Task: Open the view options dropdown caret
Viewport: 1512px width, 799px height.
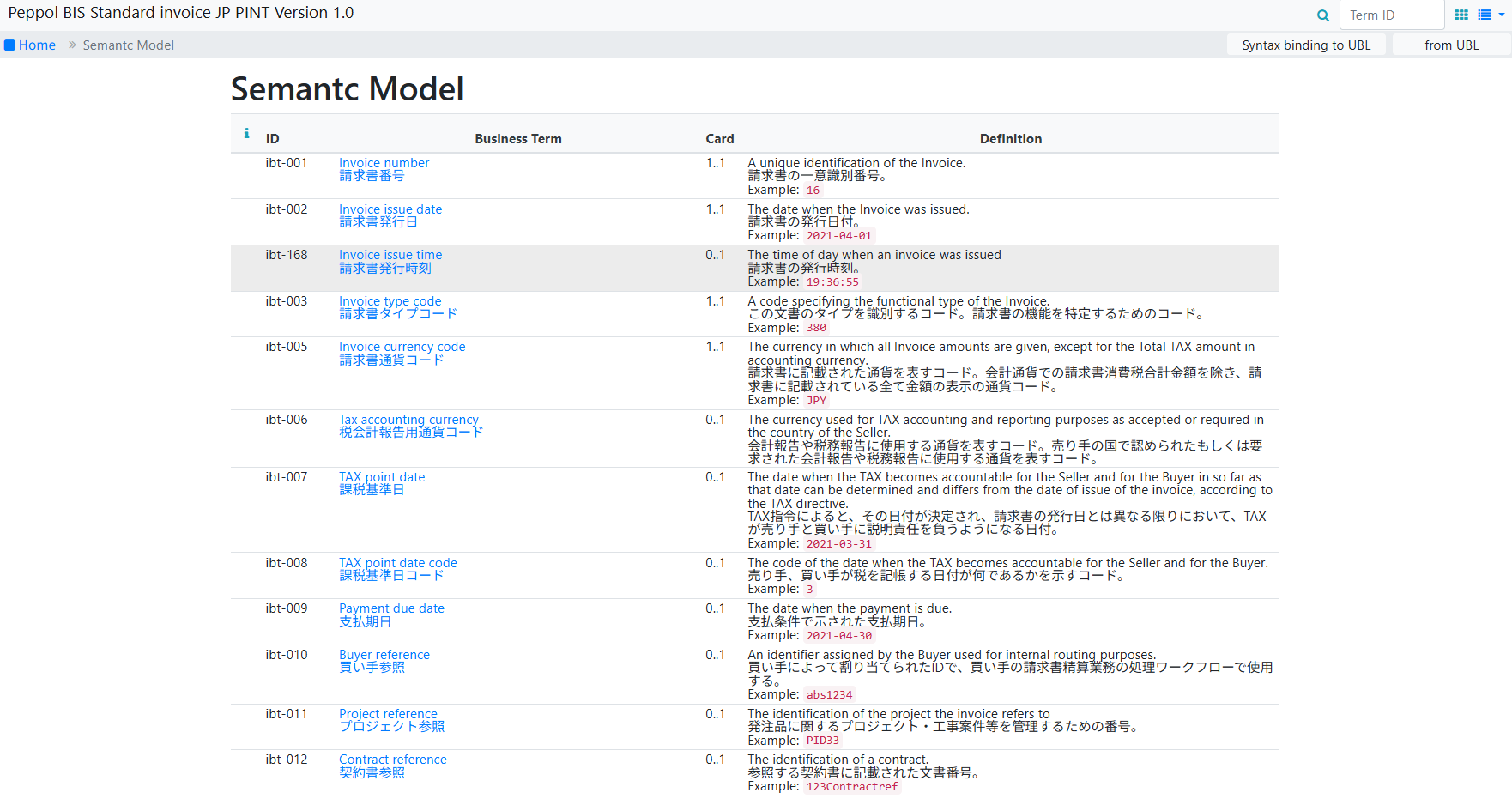Action: tap(1502, 15)
